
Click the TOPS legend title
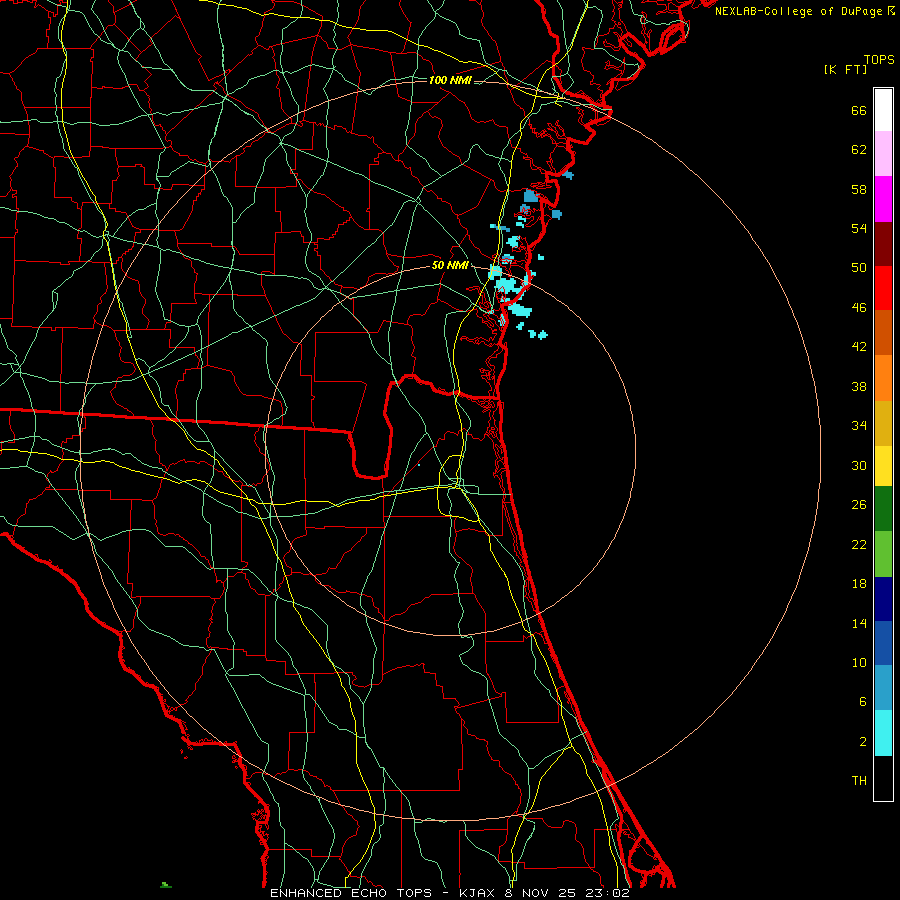[879, 60]
